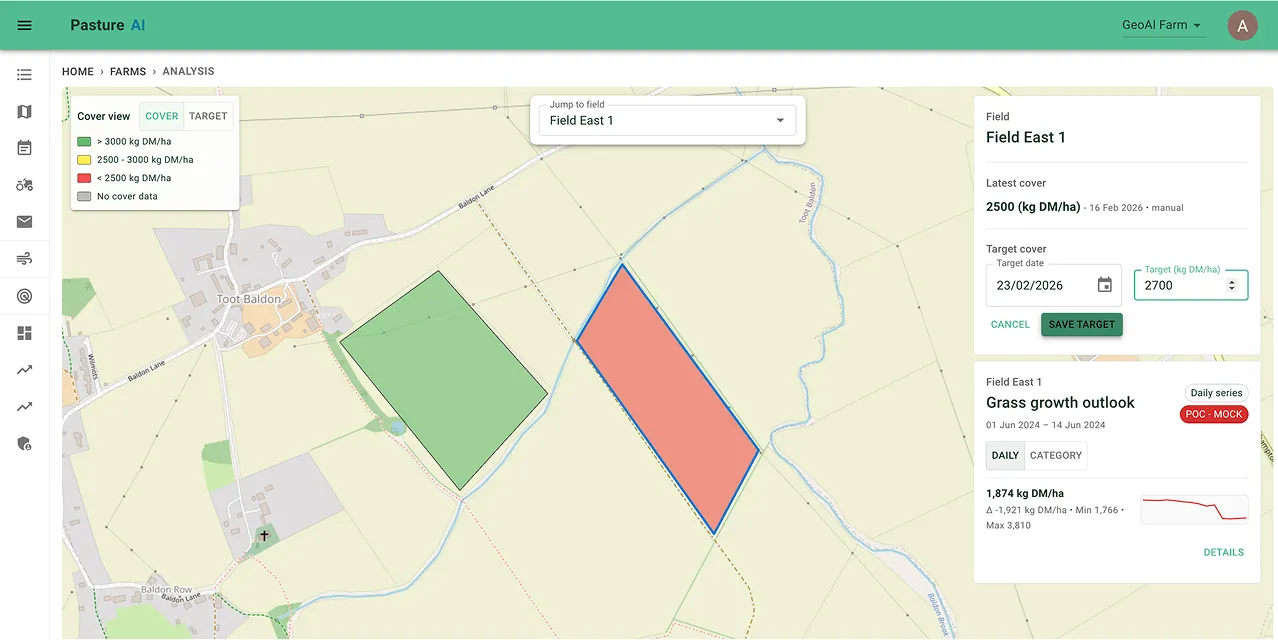Screen dimensions: 1278x640
Task: Open the map sidebar icon
Action: click(25, 112)
